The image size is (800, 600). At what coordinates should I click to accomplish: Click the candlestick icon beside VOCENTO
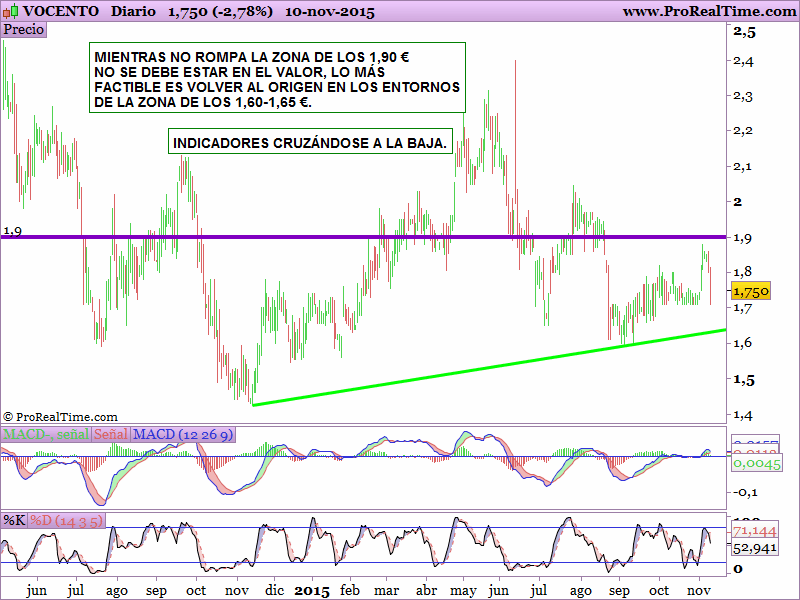(11, 11)
